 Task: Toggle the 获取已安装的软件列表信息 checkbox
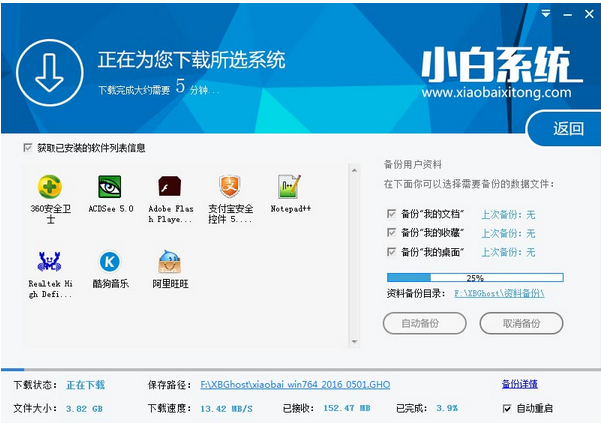[27, 148]
